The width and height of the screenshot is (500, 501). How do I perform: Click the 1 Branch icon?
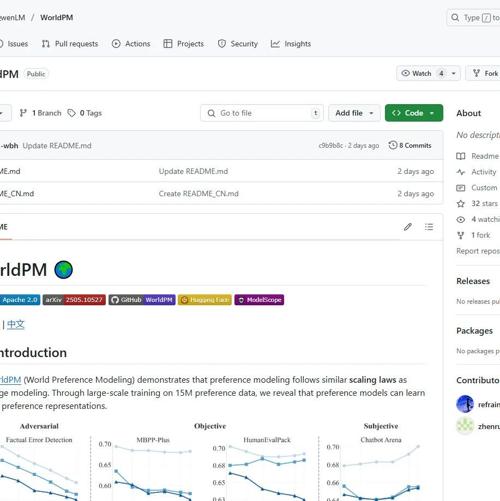click(23, 113)
